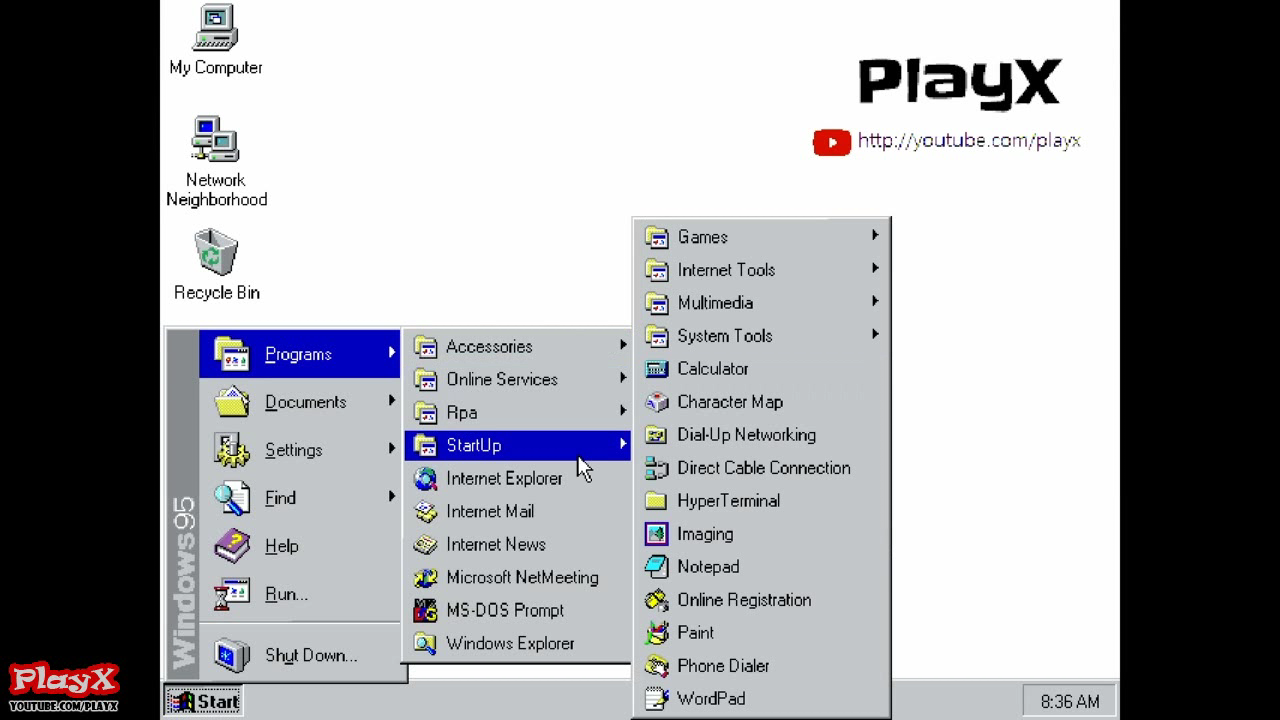
Task: Open the youtube.com/playx link
Action: click(x=969, y=141)
